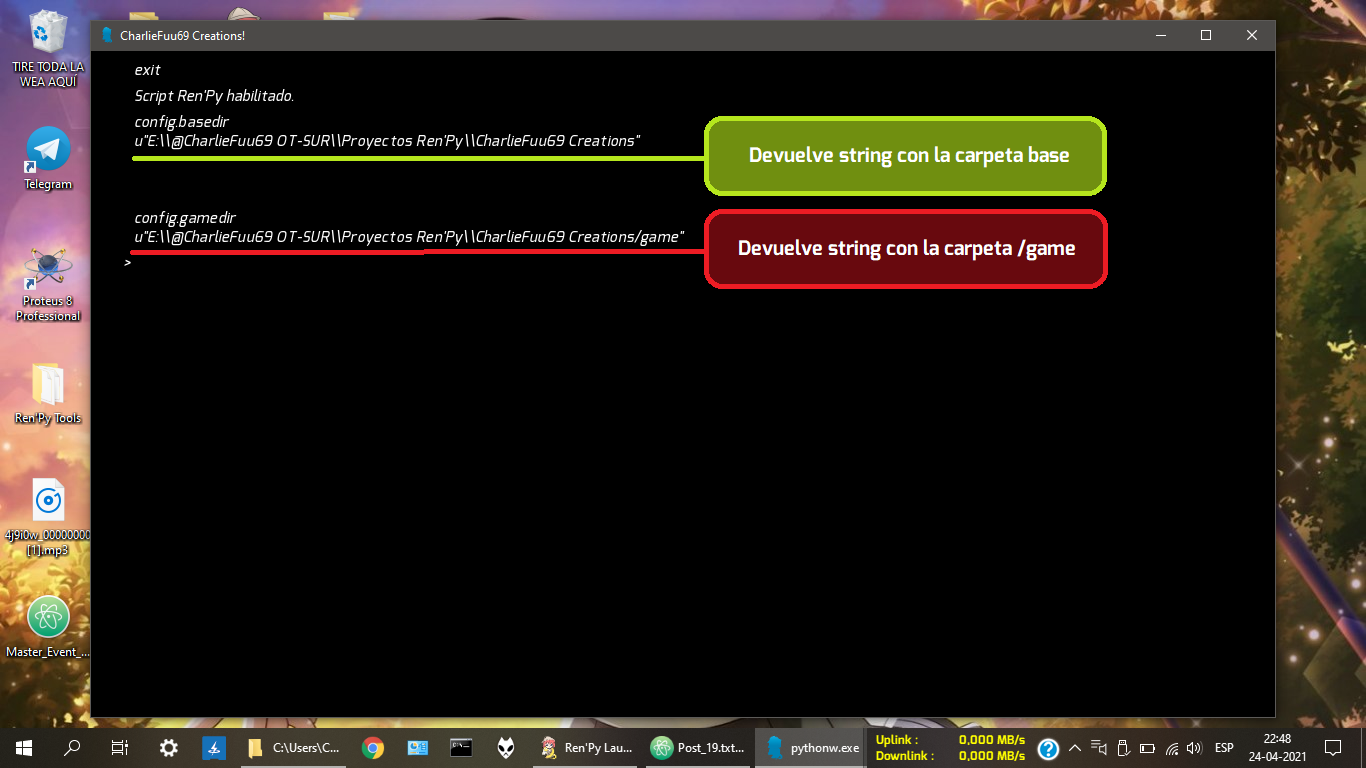
Task: Click the console input prompt line
Action: [x=400, y=263]
